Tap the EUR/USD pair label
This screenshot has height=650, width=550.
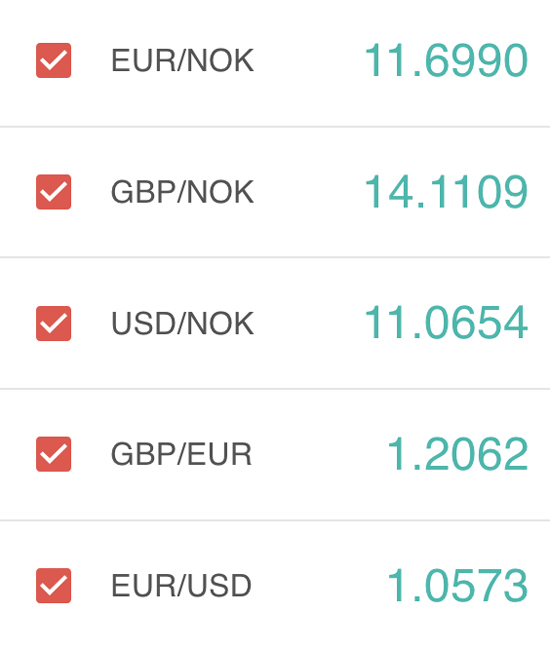coord(182,585)
